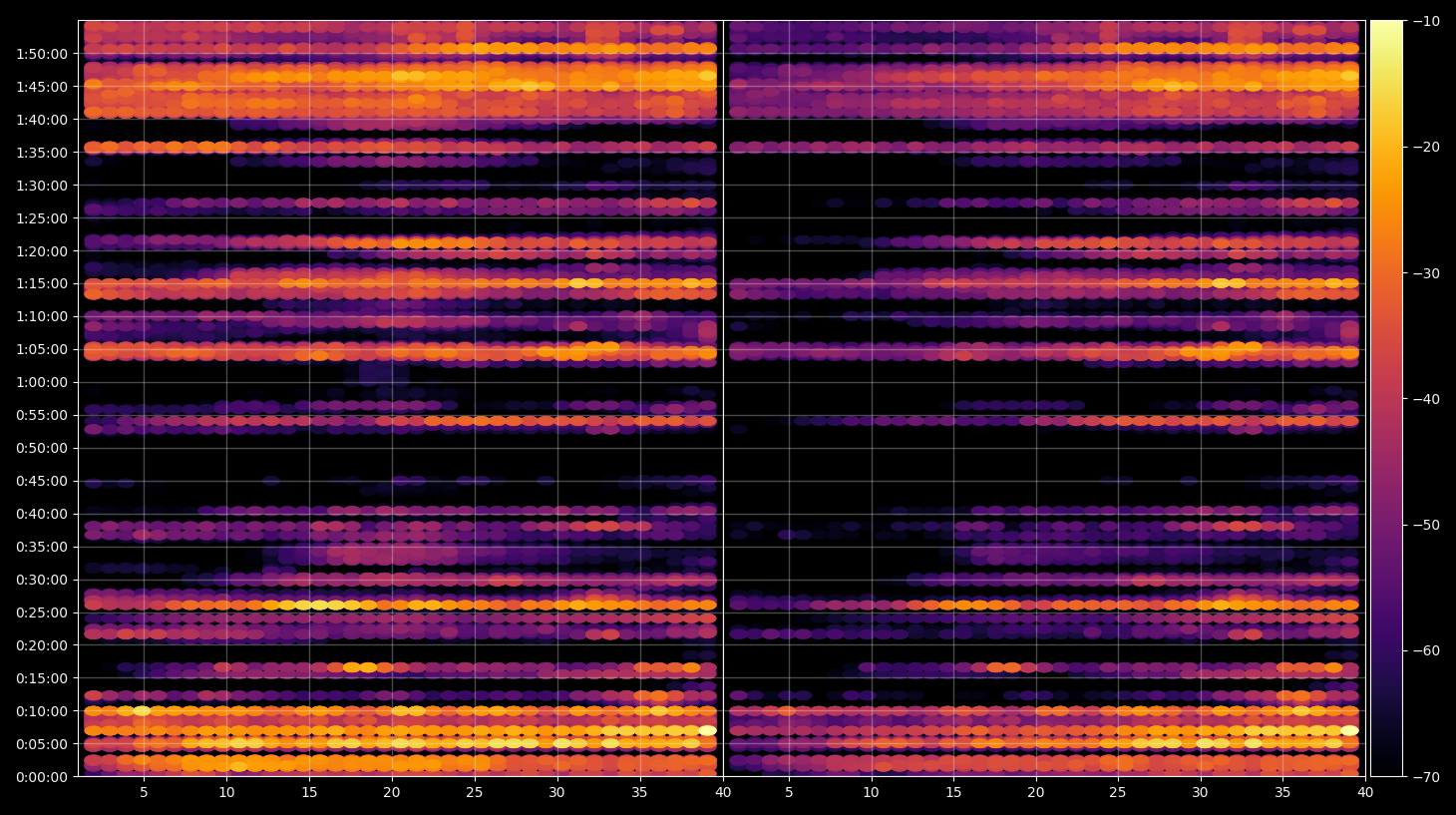
Task: Select the 1:00:00 y-axis tick label
Action: pyautogui.click(x=42, y=382)
